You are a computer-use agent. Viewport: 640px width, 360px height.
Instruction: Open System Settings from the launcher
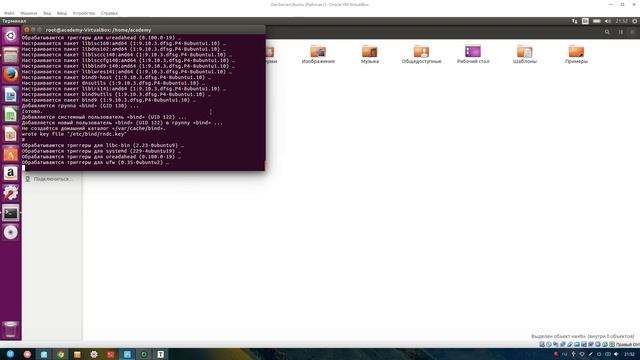point(11,193)
